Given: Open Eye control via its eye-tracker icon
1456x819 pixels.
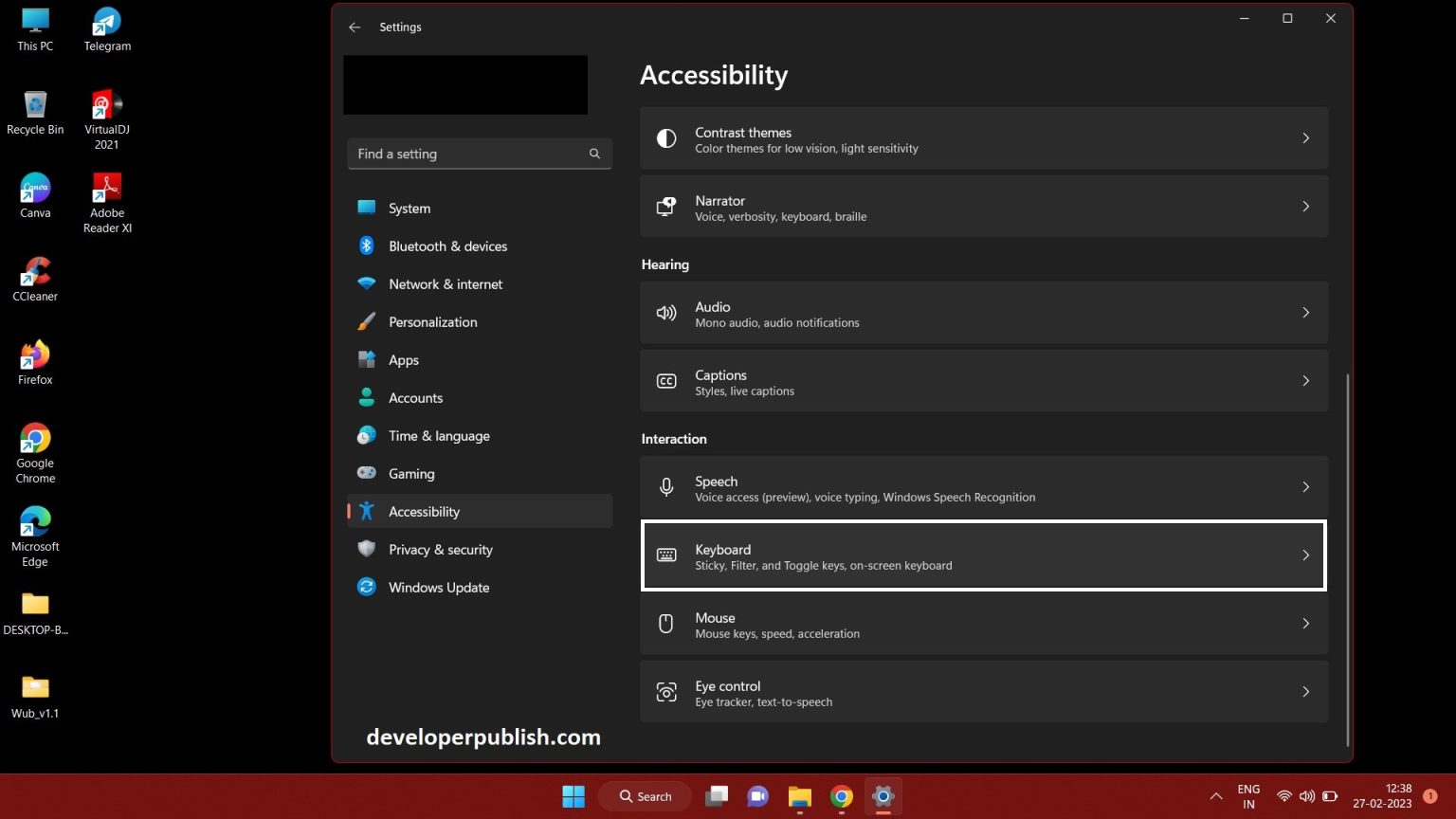Looking at the screenshot, I should pyautogui.click(x=666, y=692).
